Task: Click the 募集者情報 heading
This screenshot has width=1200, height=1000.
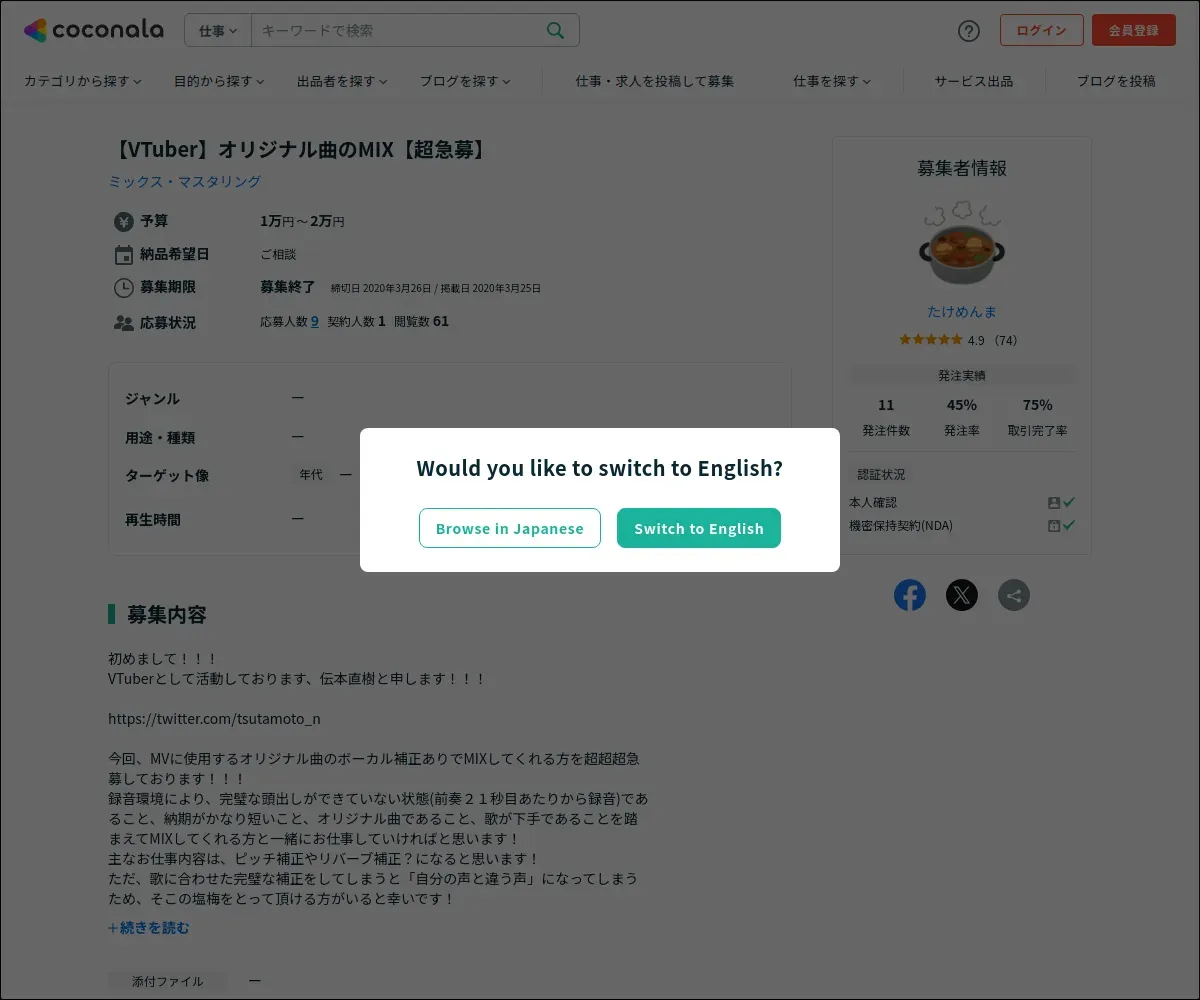Action: coord(962,168)
